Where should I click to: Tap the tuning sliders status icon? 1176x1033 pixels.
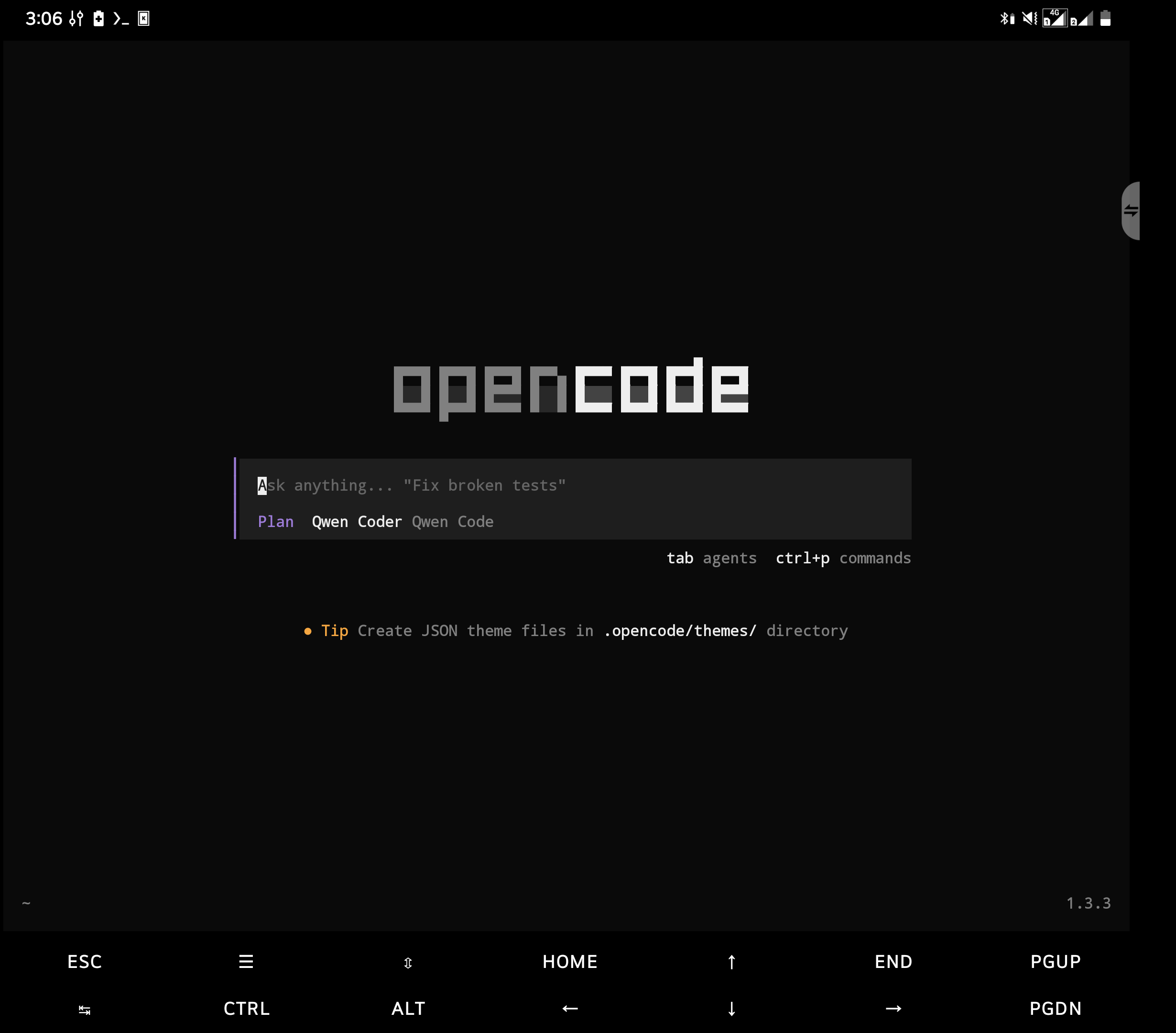[76, 19]
